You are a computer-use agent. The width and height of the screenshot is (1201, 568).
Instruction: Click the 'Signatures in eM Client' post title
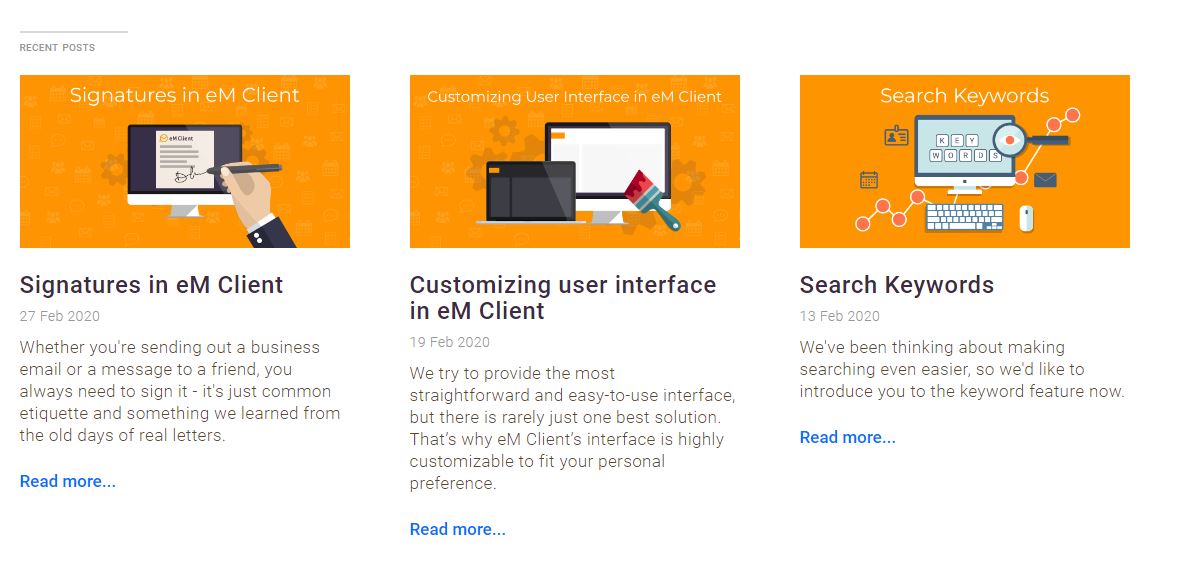[x=152, y=285]
